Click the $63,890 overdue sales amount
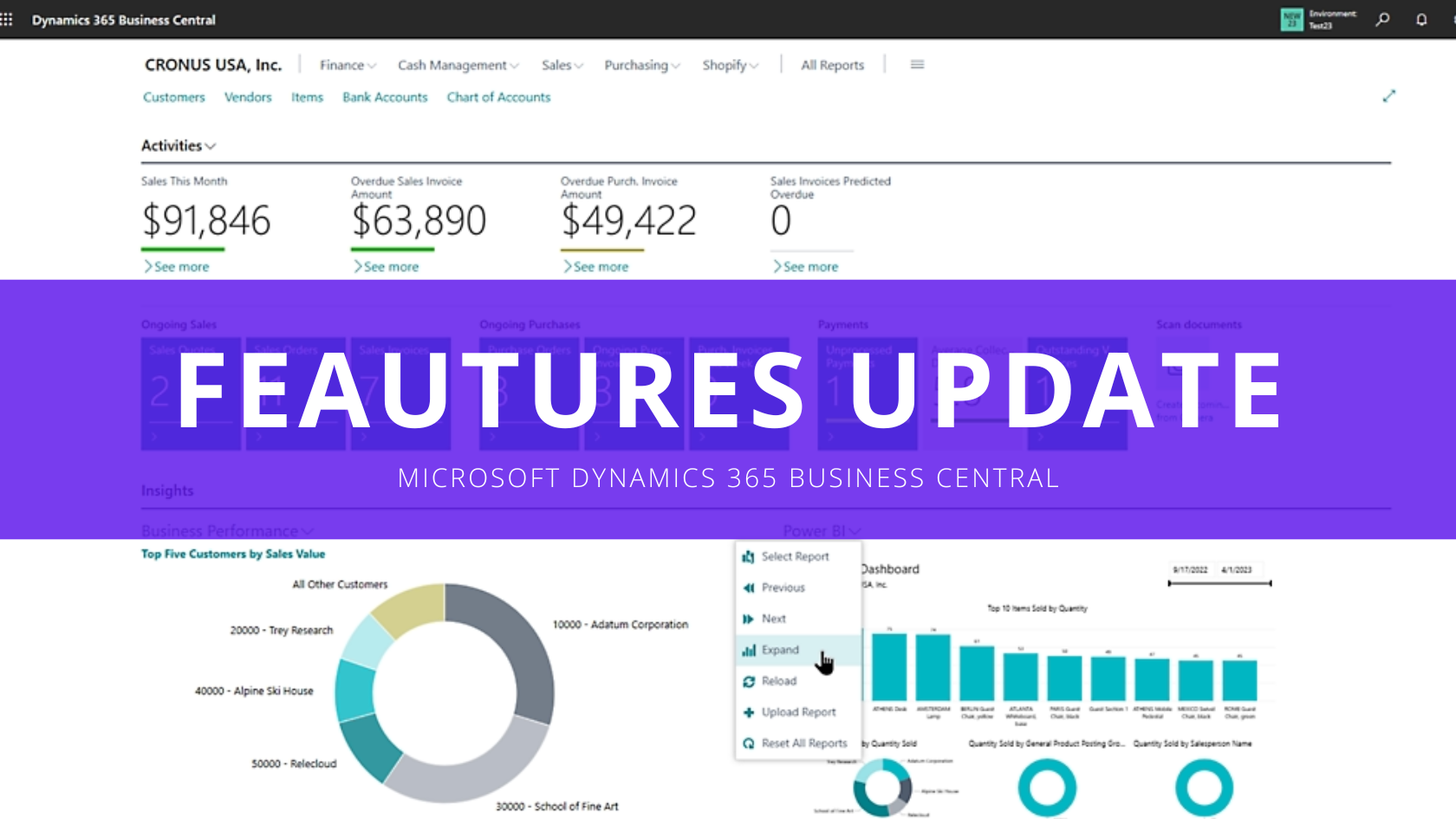This screenshot has width=1456, height=819. (419, 221)
